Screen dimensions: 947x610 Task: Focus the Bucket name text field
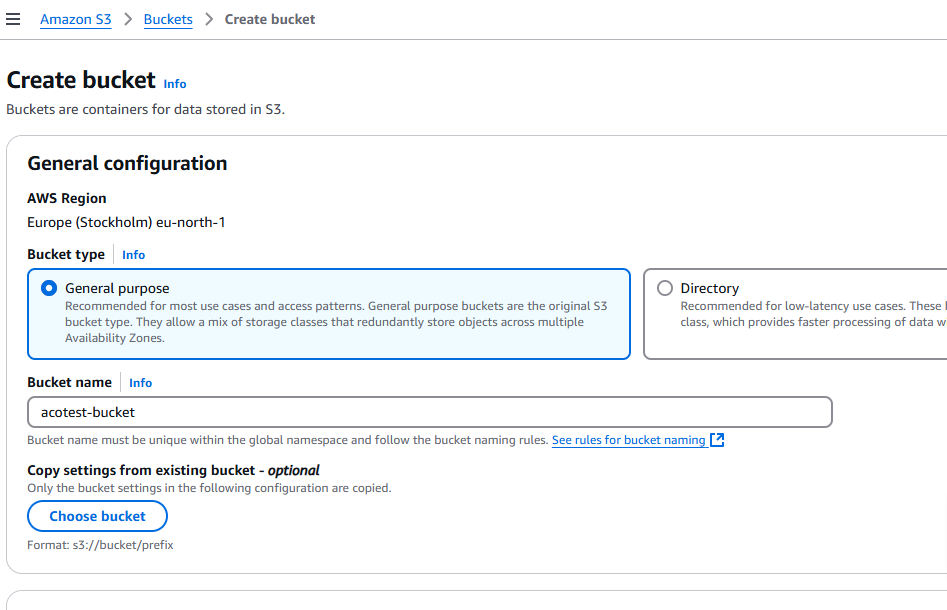(x=429, y=412)
